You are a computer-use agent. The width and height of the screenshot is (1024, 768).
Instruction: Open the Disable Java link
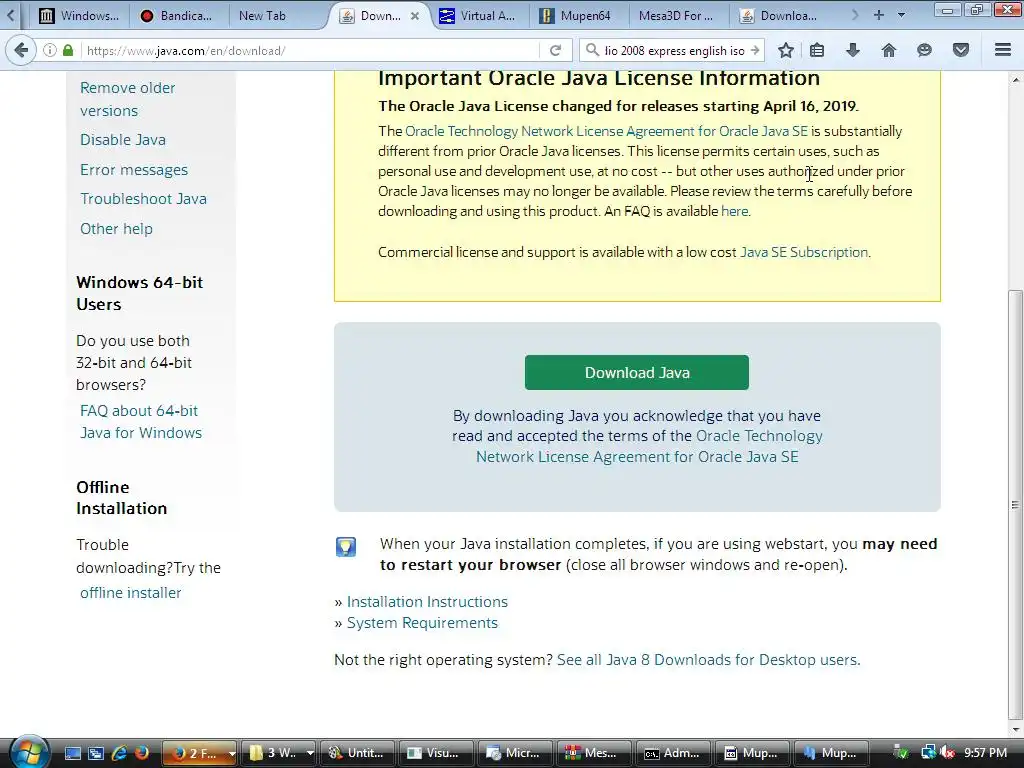[123, 140]
